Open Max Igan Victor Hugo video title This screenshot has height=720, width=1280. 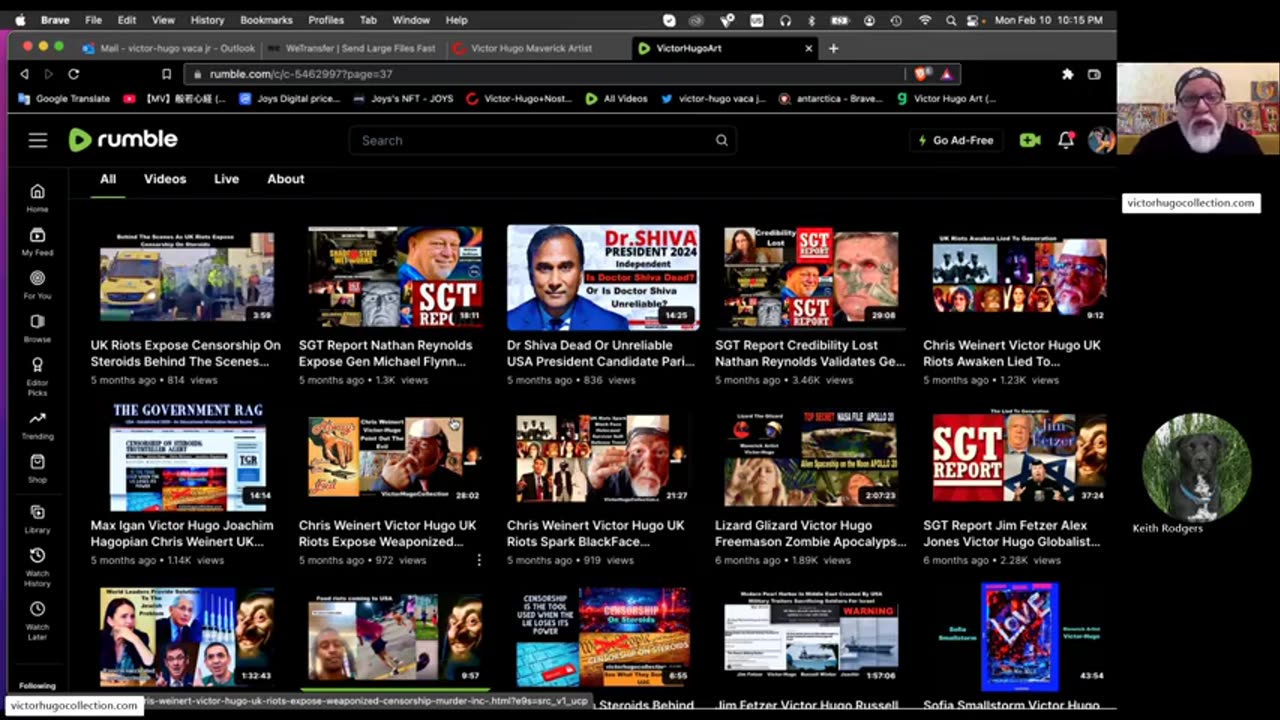182,533
